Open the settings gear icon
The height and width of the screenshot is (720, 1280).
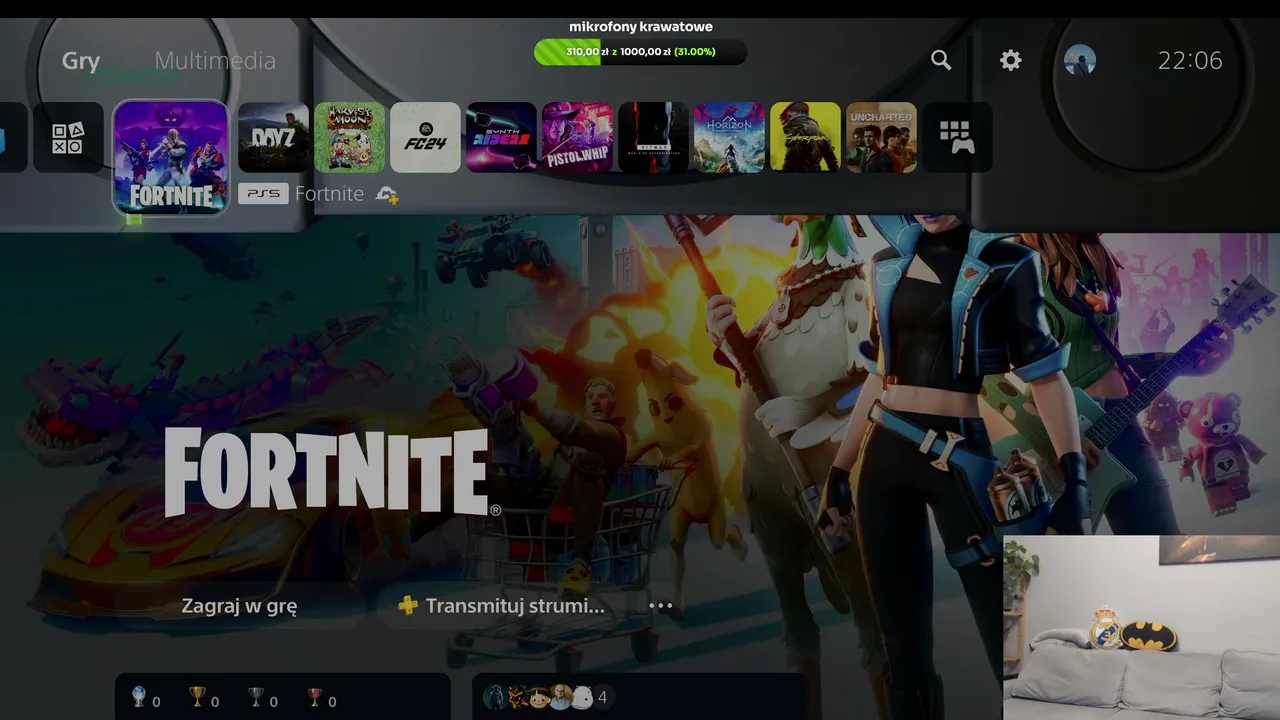pyautogui.click(x=1011, y=60)
